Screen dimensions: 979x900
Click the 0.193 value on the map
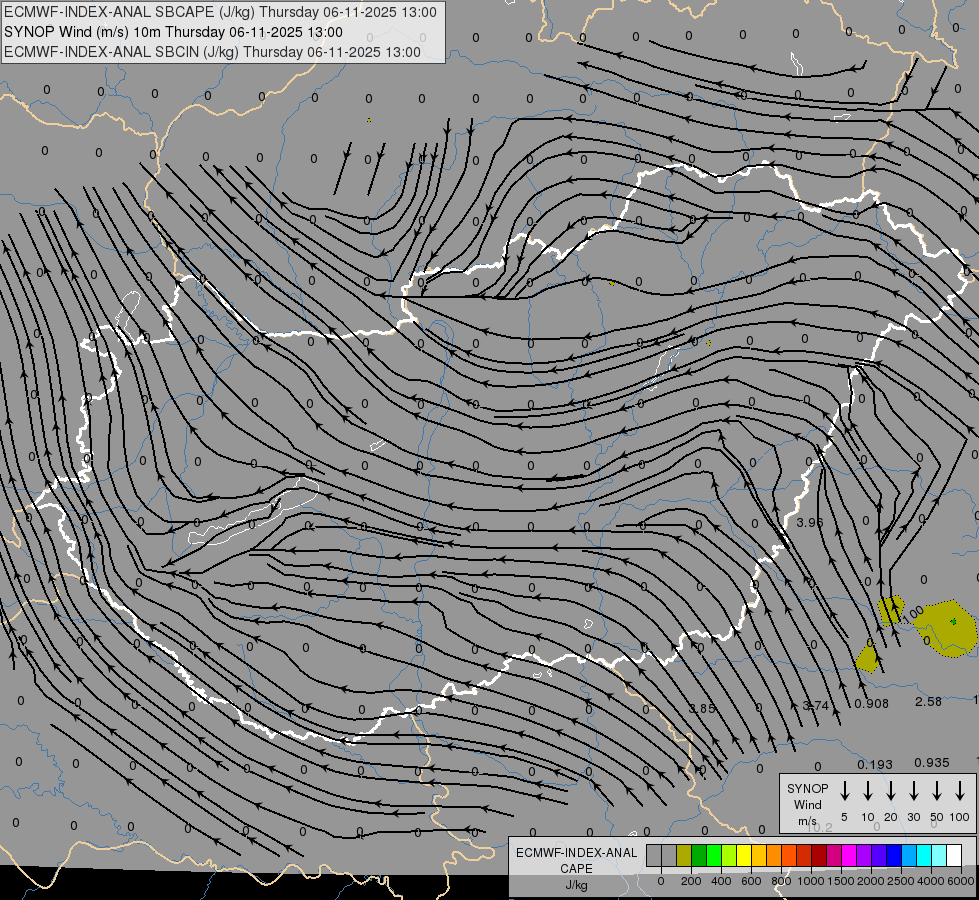click(875, 764)
